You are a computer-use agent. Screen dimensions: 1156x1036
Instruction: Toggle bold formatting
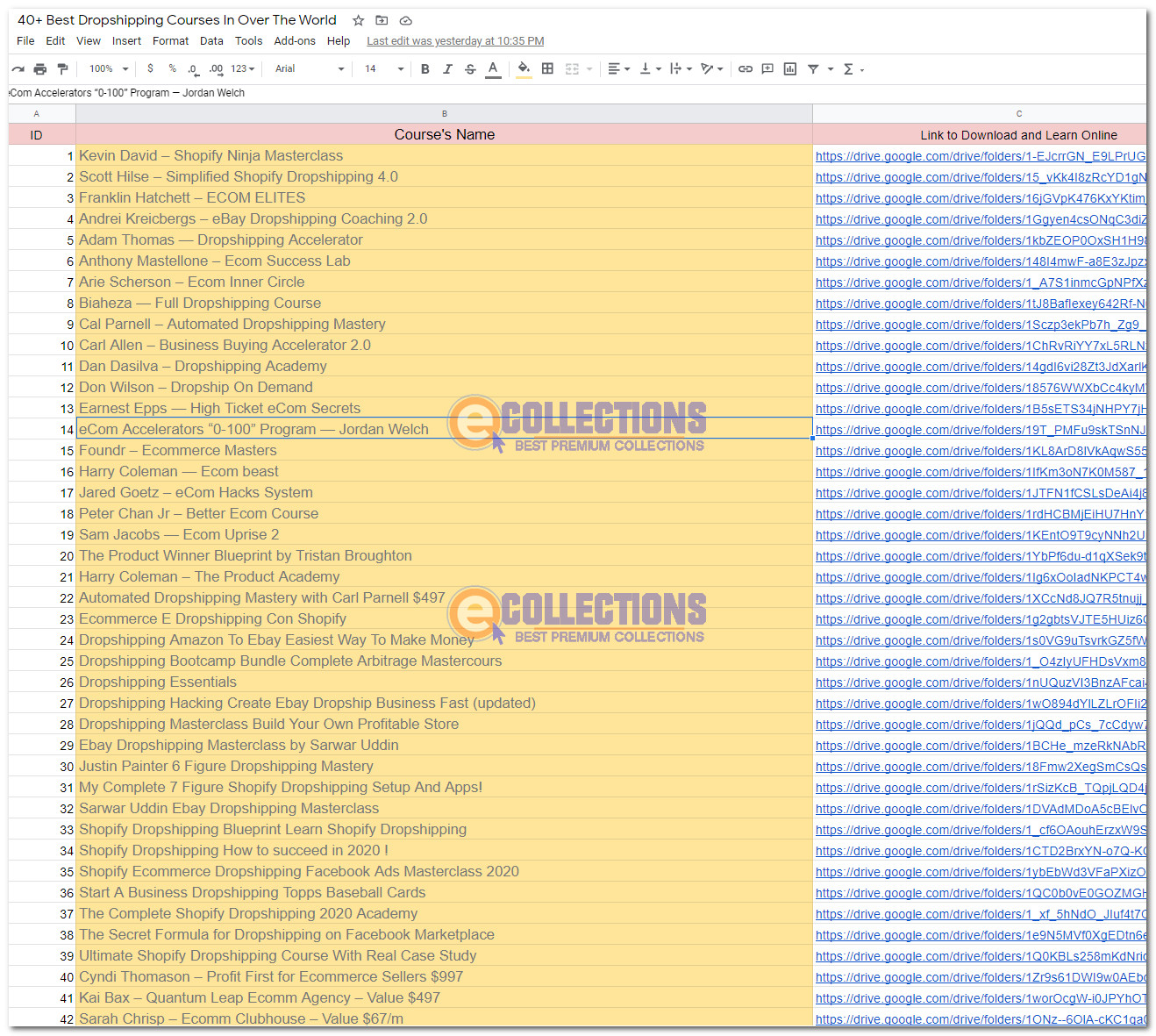(x=425, y=68)
